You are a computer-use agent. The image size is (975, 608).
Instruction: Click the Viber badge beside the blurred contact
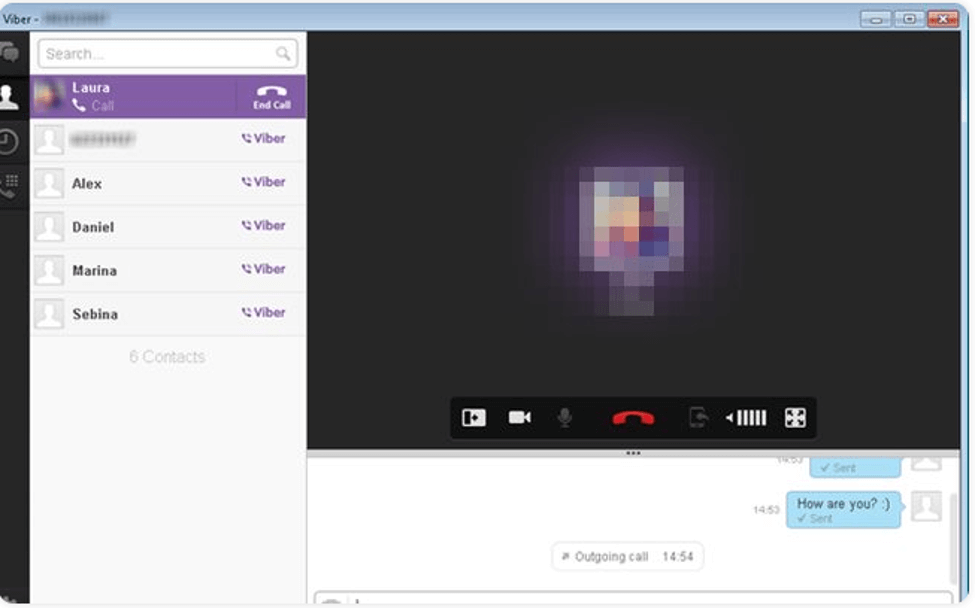[x=264, y=139]
